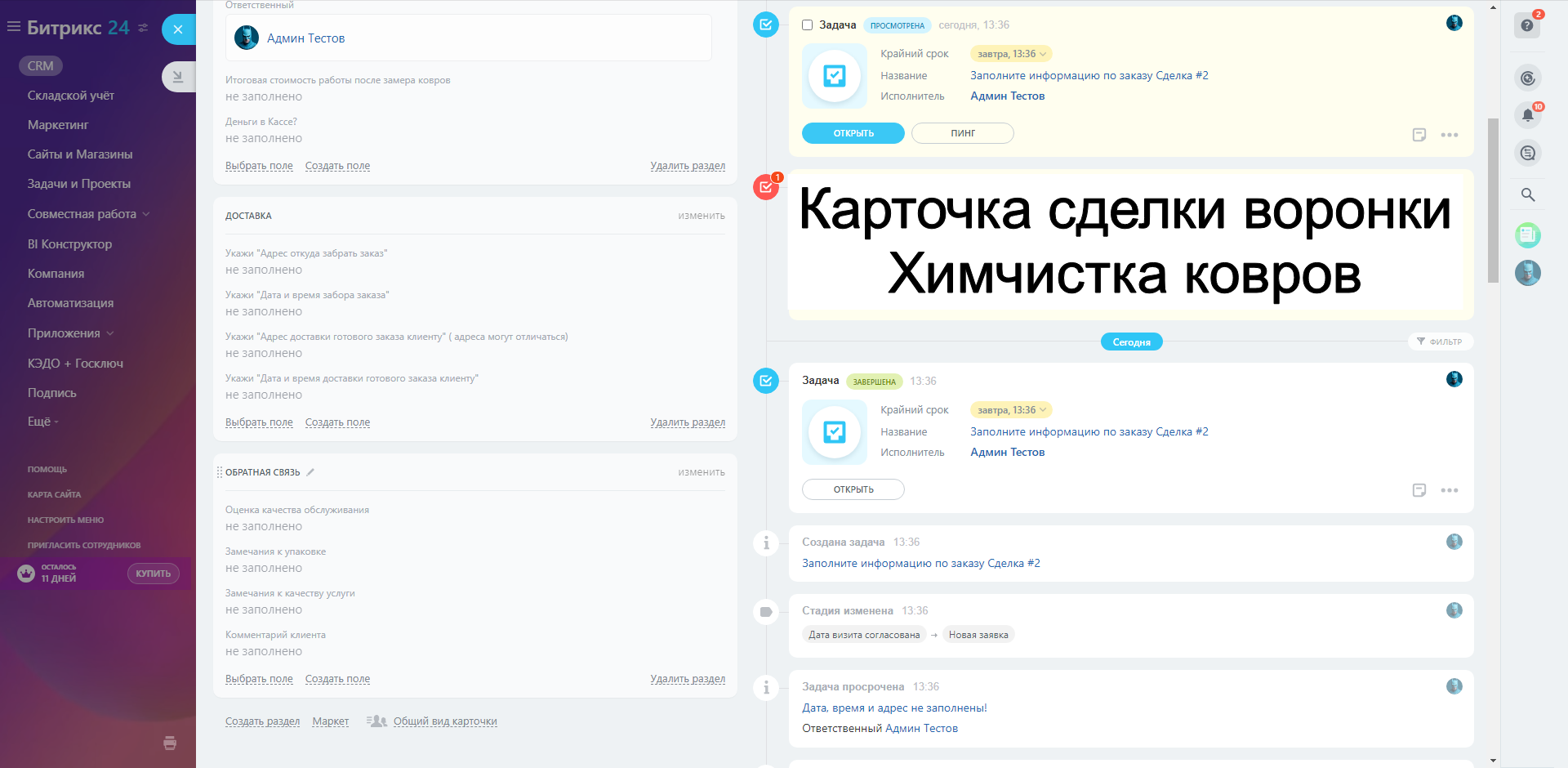This screenshot has width=1568, height=768.
Task: Open the Админ Тестов responsible link
Action: tap(306, 38)
